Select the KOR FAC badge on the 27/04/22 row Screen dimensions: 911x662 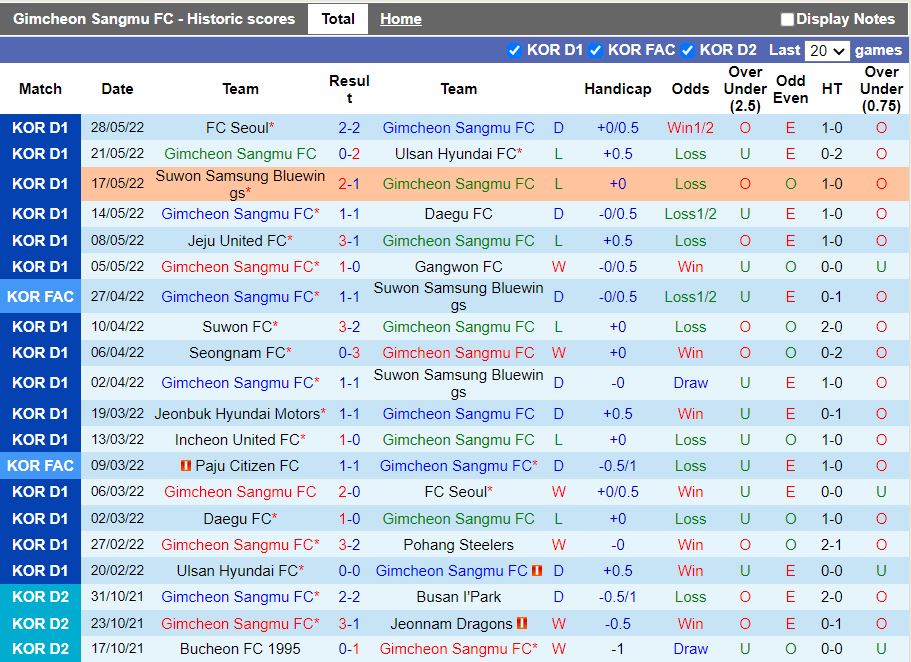(40, 296)
